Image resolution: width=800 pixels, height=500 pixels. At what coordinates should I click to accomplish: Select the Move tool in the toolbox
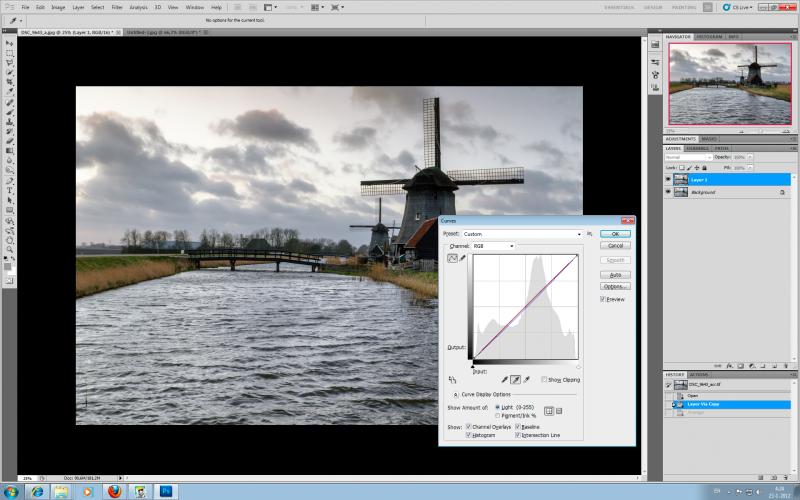[10, 43]
